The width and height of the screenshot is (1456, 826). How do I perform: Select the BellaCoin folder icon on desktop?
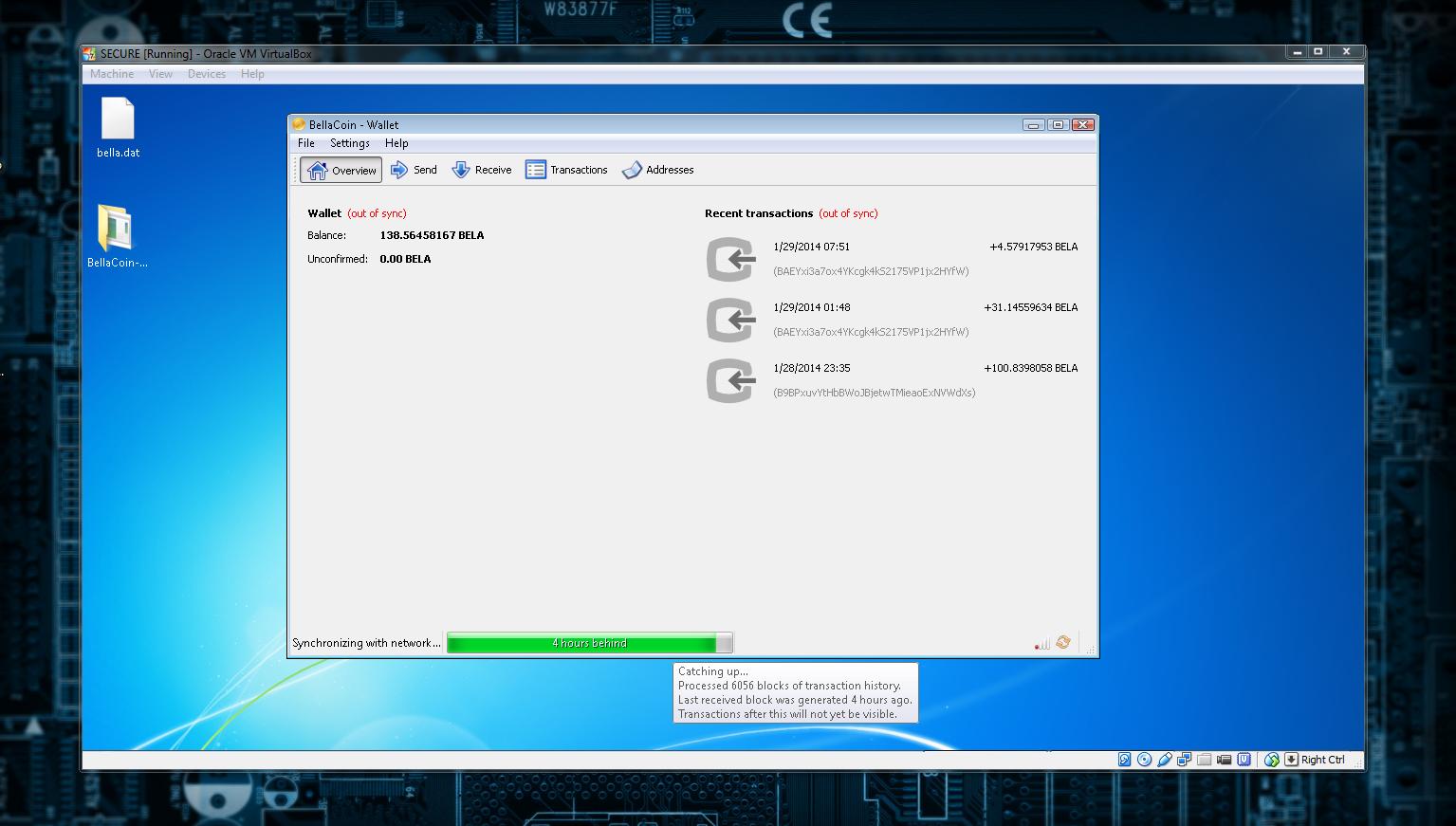[118, 237]
